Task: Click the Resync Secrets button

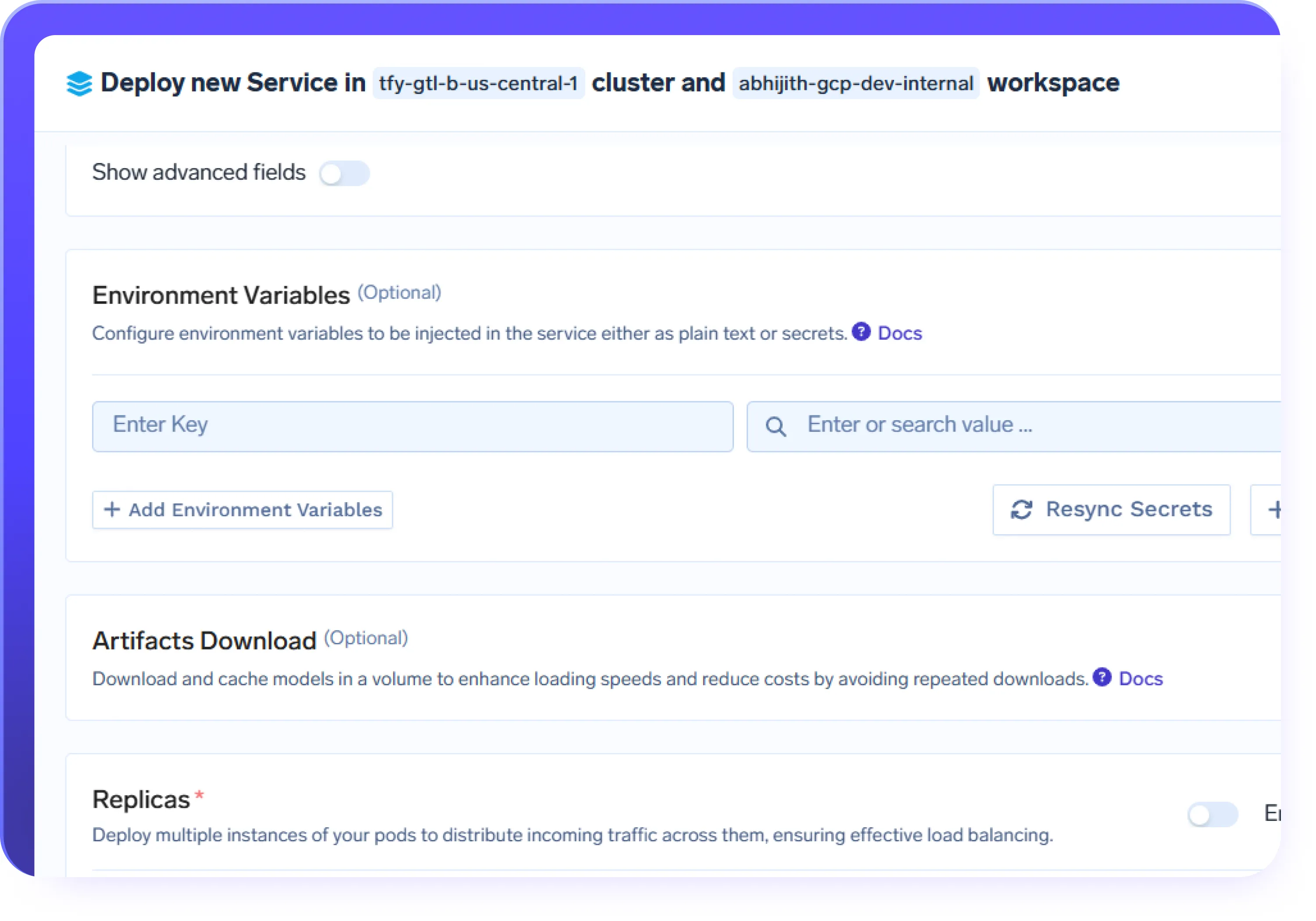Action: click(1111, 509)
